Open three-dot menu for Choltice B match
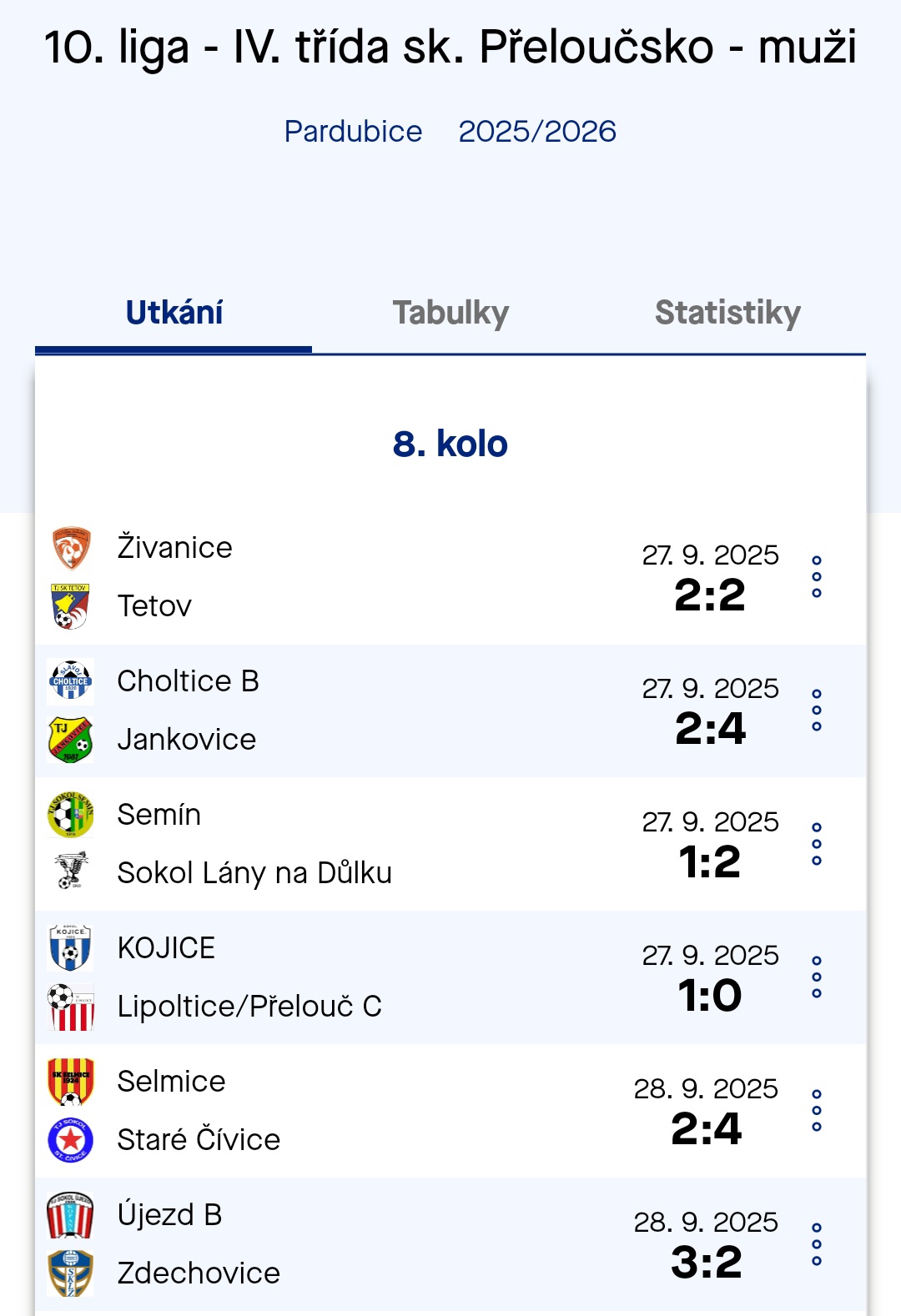The height and width of the screenshot is (1316, 901). coord(817,710)
